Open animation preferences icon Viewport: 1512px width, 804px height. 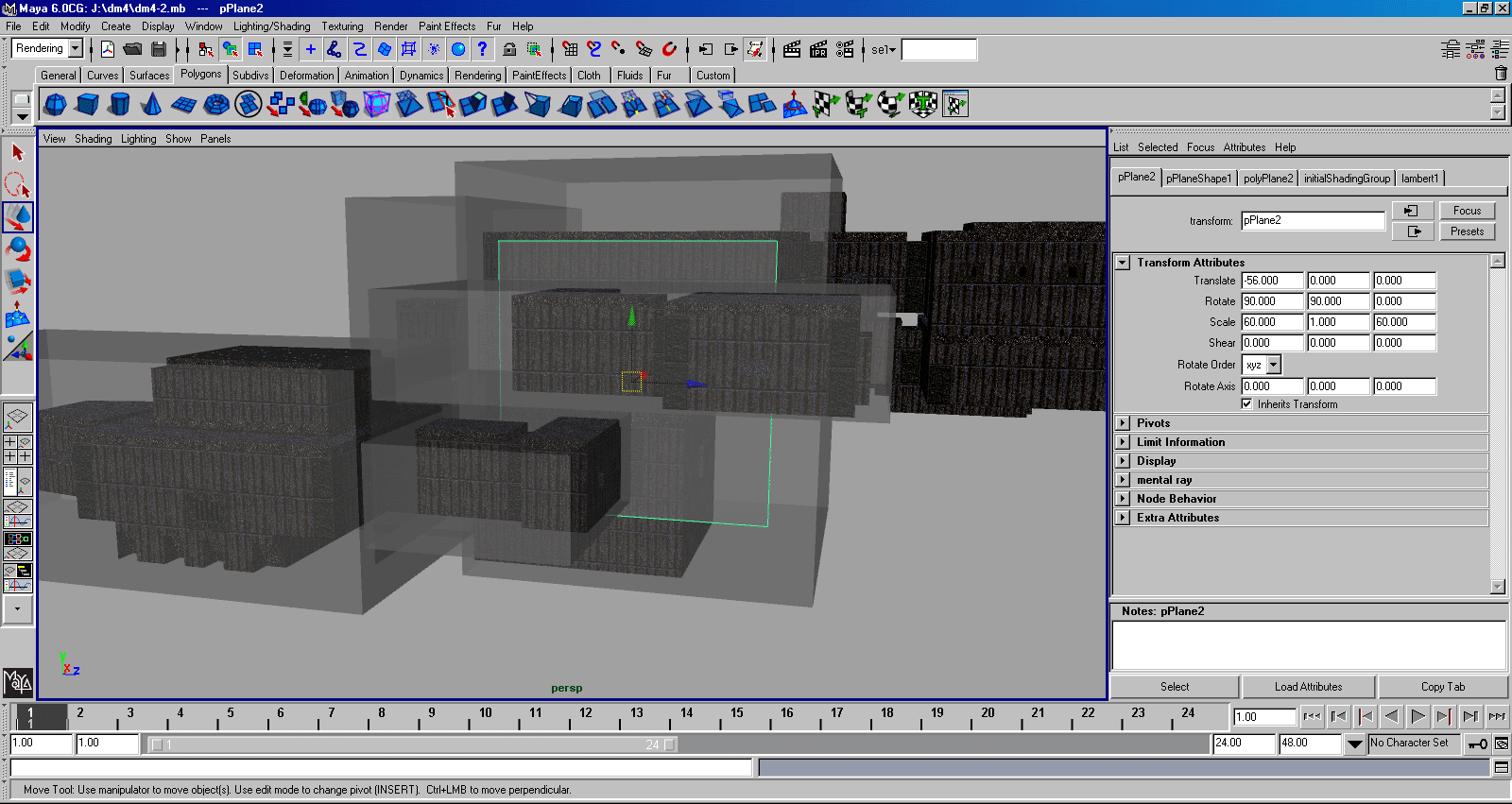pos(1502,744)
